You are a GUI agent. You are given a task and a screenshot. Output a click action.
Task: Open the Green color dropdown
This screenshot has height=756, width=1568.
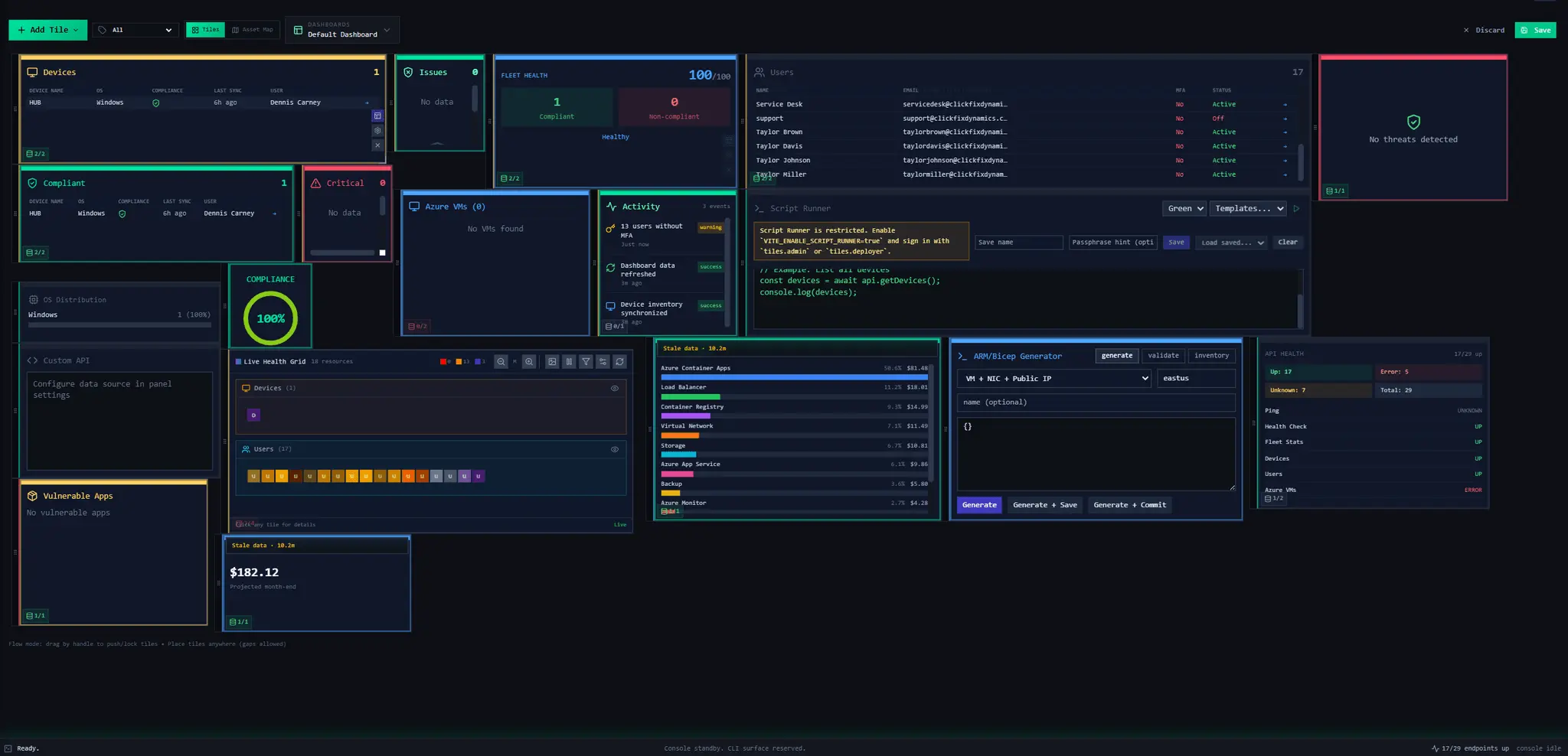click(x=1184, y=208)
